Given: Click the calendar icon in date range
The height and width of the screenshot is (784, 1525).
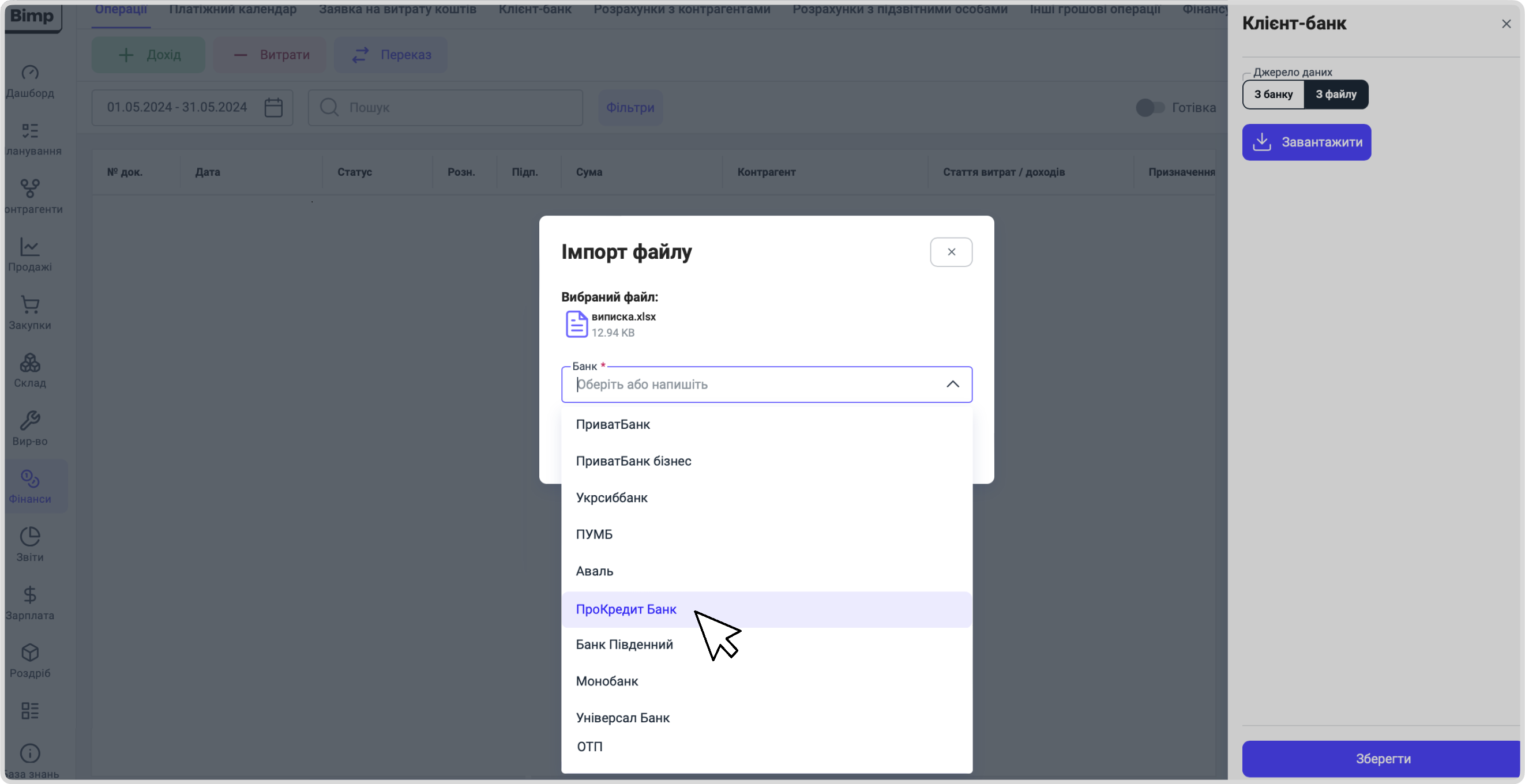Looking at the screenshot, I should (x=273, y=108).
